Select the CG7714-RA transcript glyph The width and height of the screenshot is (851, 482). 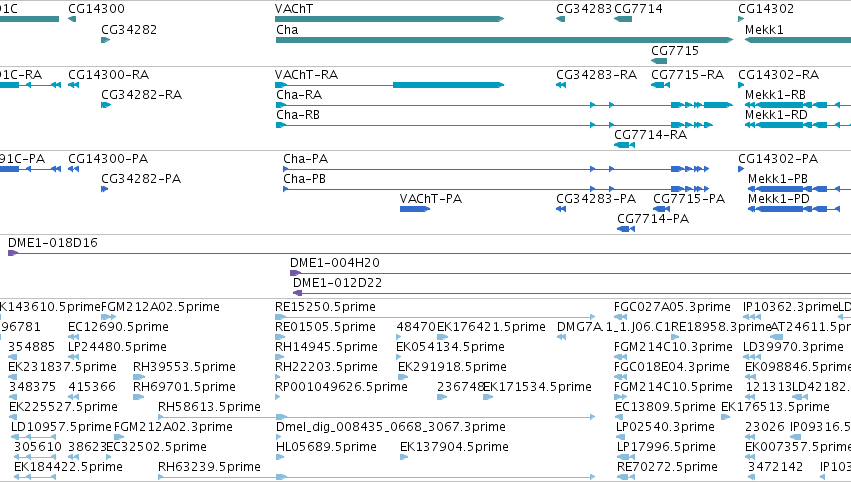pos(624,145)
